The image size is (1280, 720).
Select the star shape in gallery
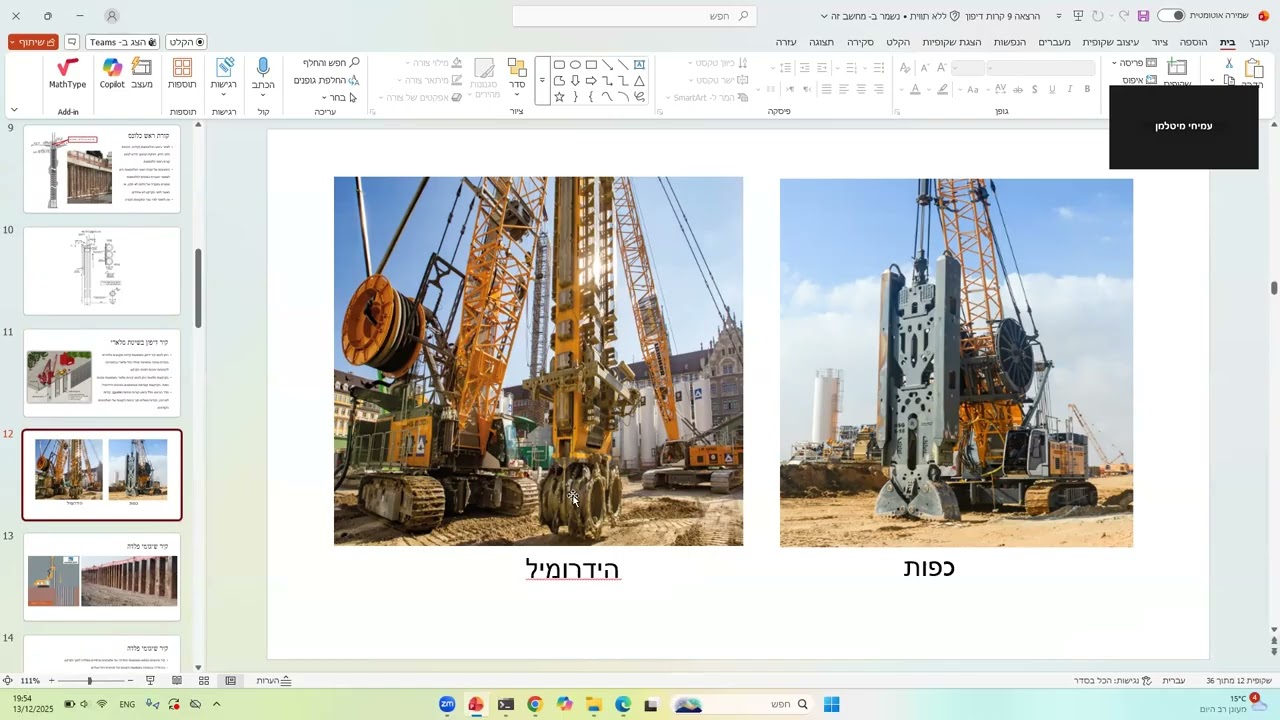pos(559,97)
